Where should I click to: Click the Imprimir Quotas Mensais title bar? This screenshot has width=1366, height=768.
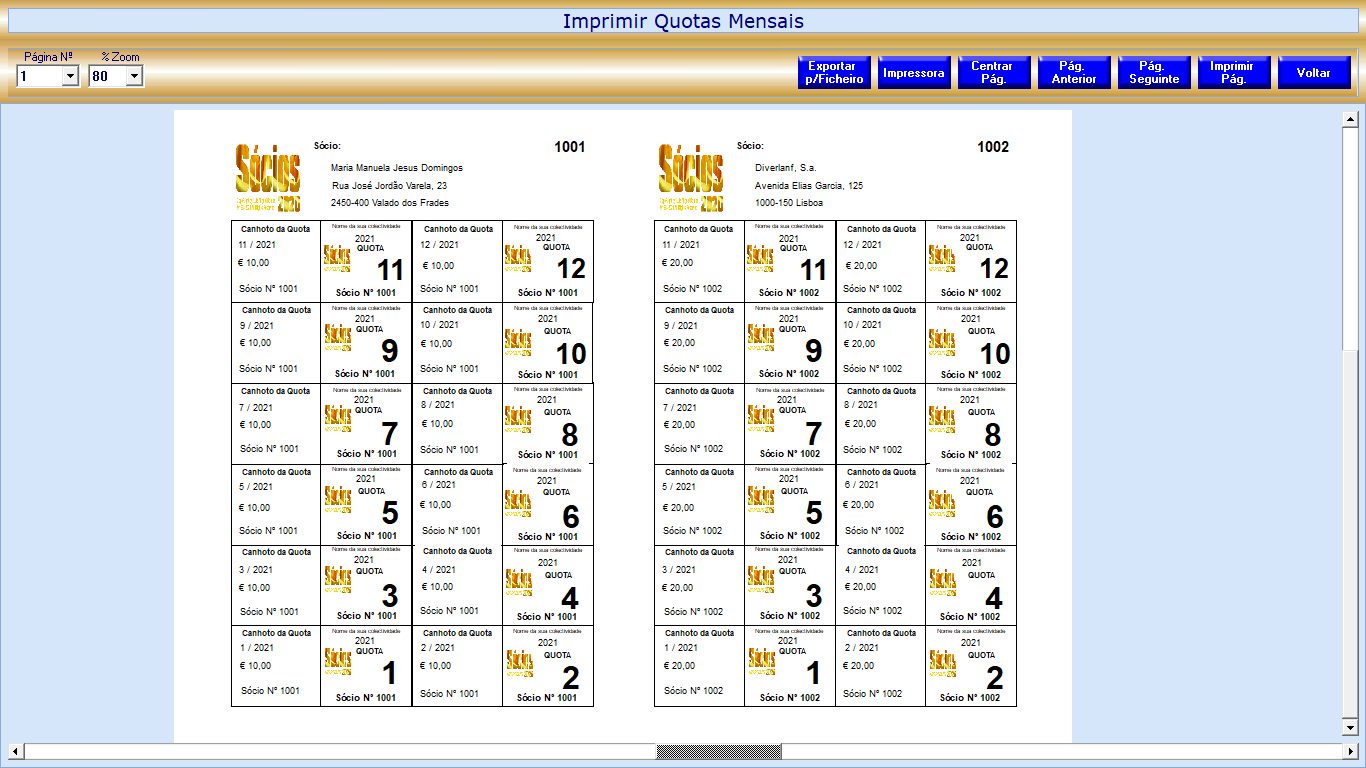tap(683, 21)
